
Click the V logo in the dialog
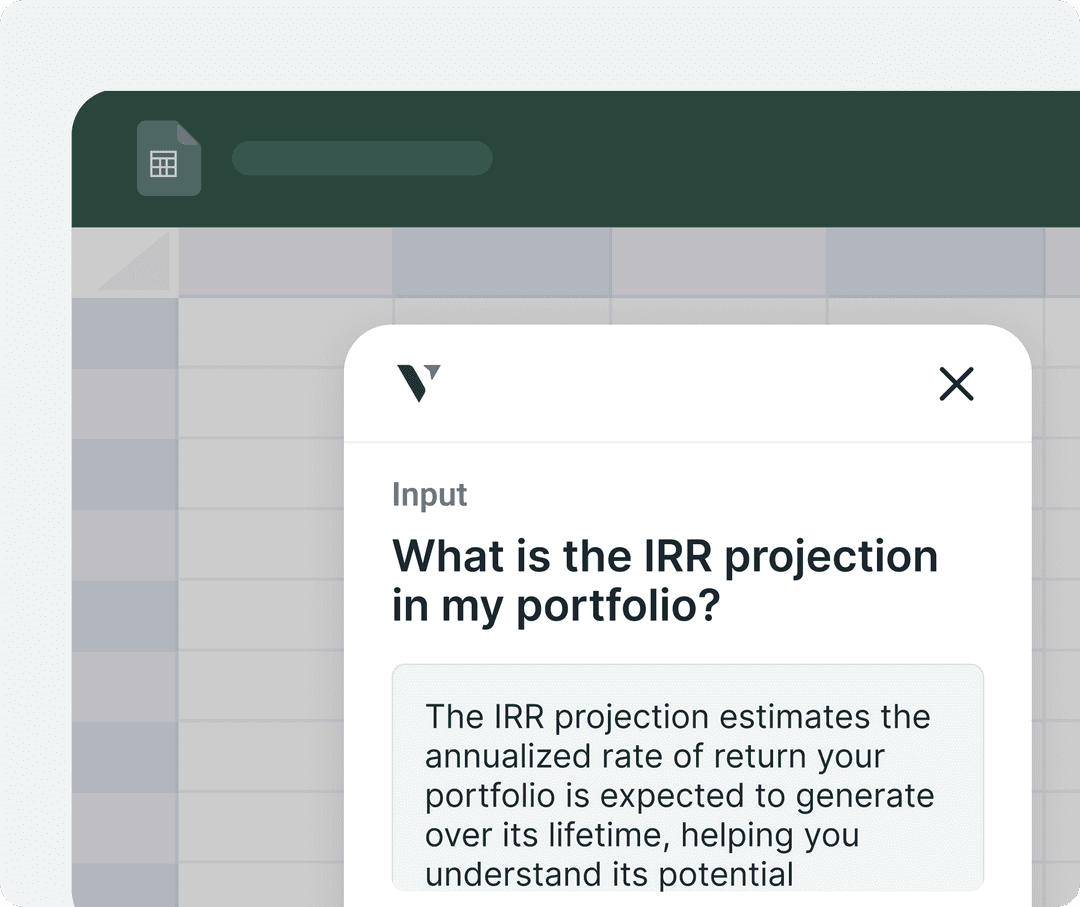(418, 383)
